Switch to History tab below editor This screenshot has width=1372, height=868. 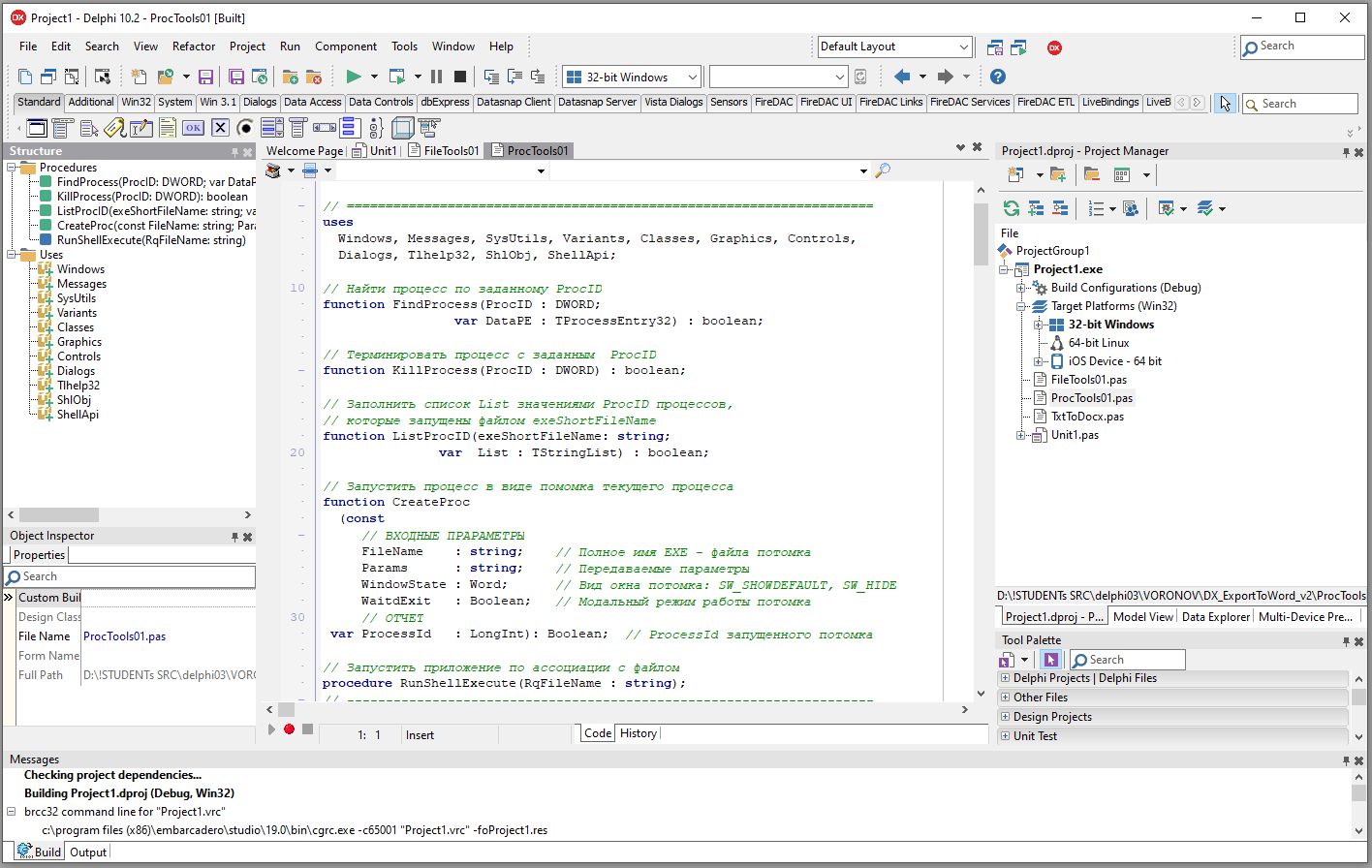639,733
